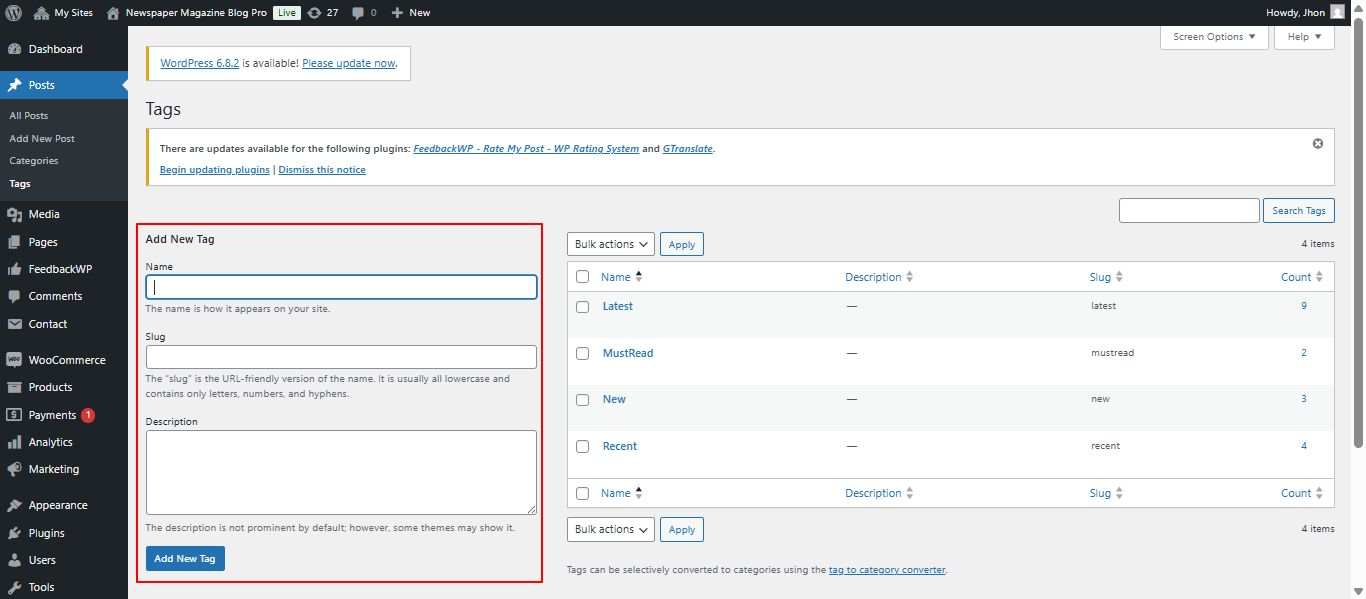Open FeedbackWP thumbs-up icon

click(15, 269)
